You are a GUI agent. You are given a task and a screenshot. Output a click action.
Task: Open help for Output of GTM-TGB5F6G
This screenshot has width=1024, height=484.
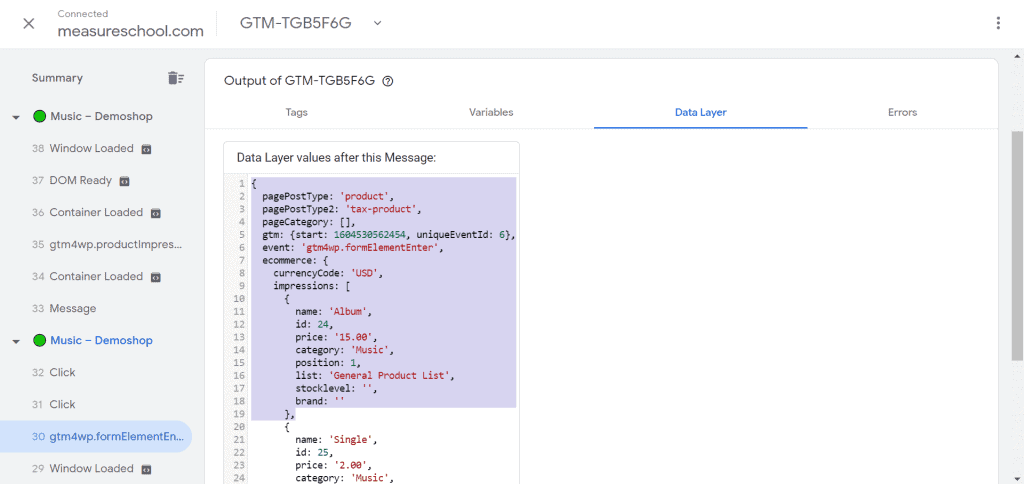[x=388, y=81]
